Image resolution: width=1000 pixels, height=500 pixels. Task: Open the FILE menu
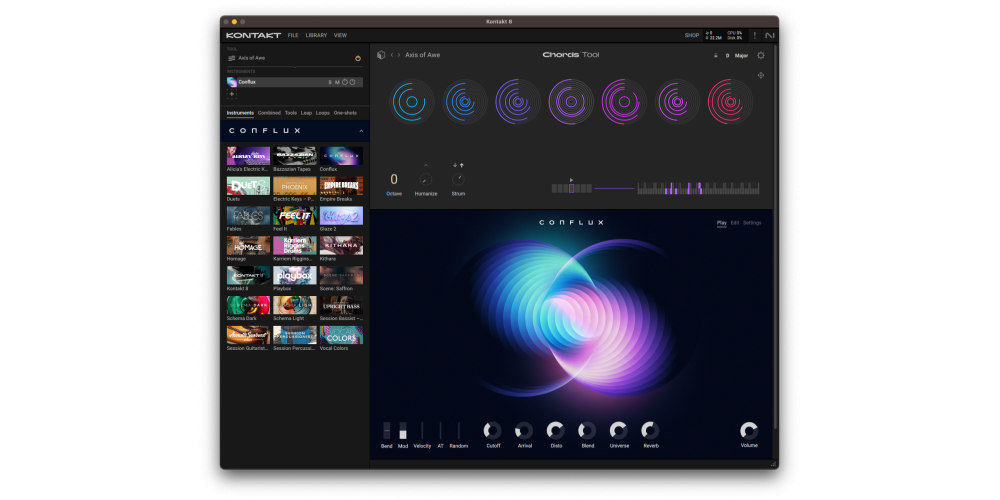[293, 36]
